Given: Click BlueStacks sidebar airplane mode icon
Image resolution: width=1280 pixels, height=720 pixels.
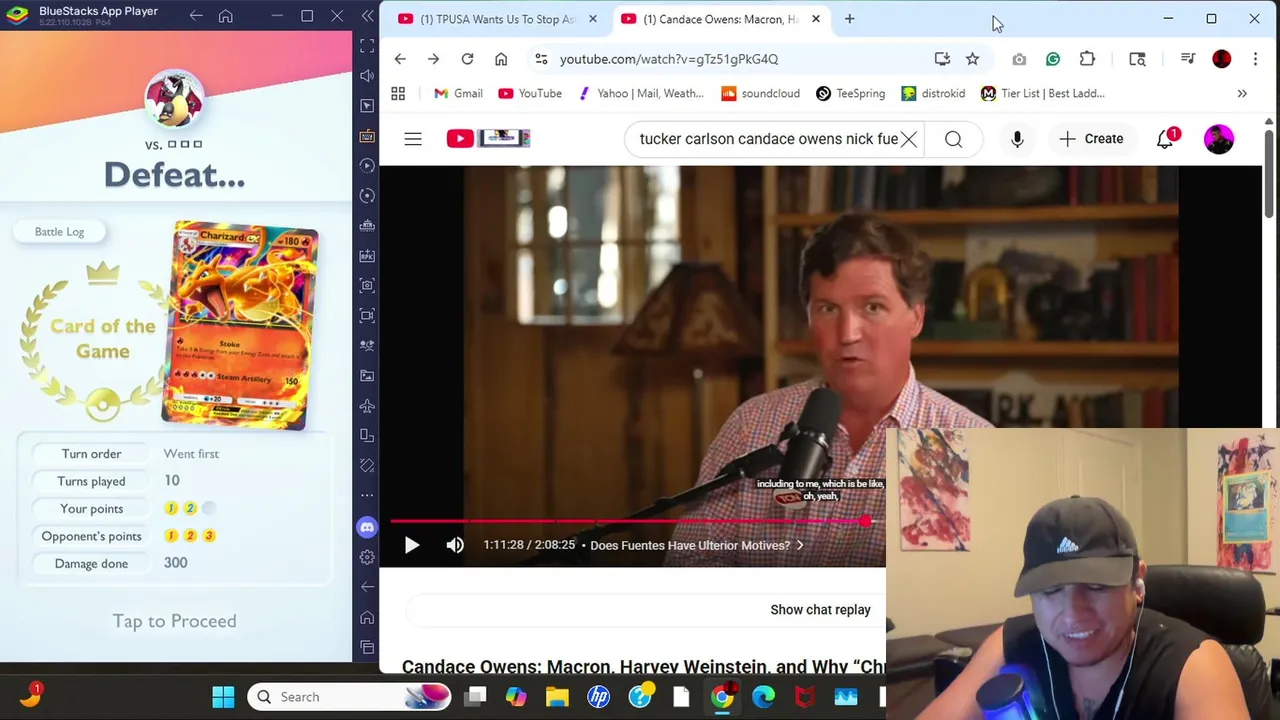Looking at the screenshot, I should (x=367, y=406).
